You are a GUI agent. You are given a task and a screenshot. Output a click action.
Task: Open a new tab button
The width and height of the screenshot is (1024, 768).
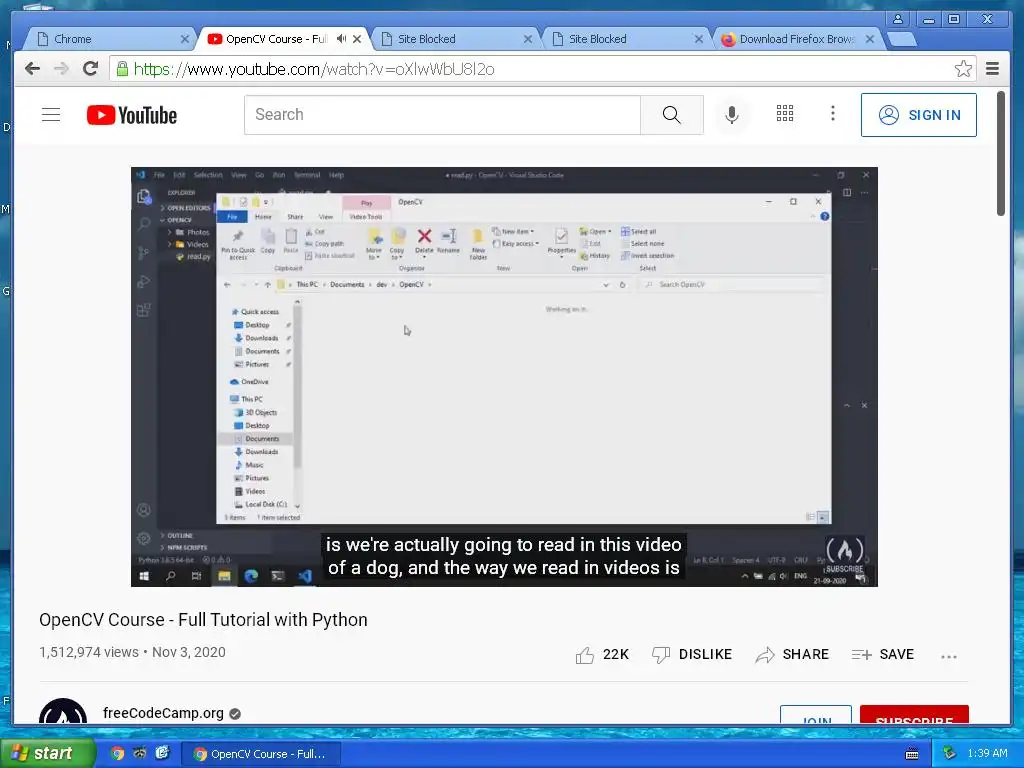click(903, 39)
